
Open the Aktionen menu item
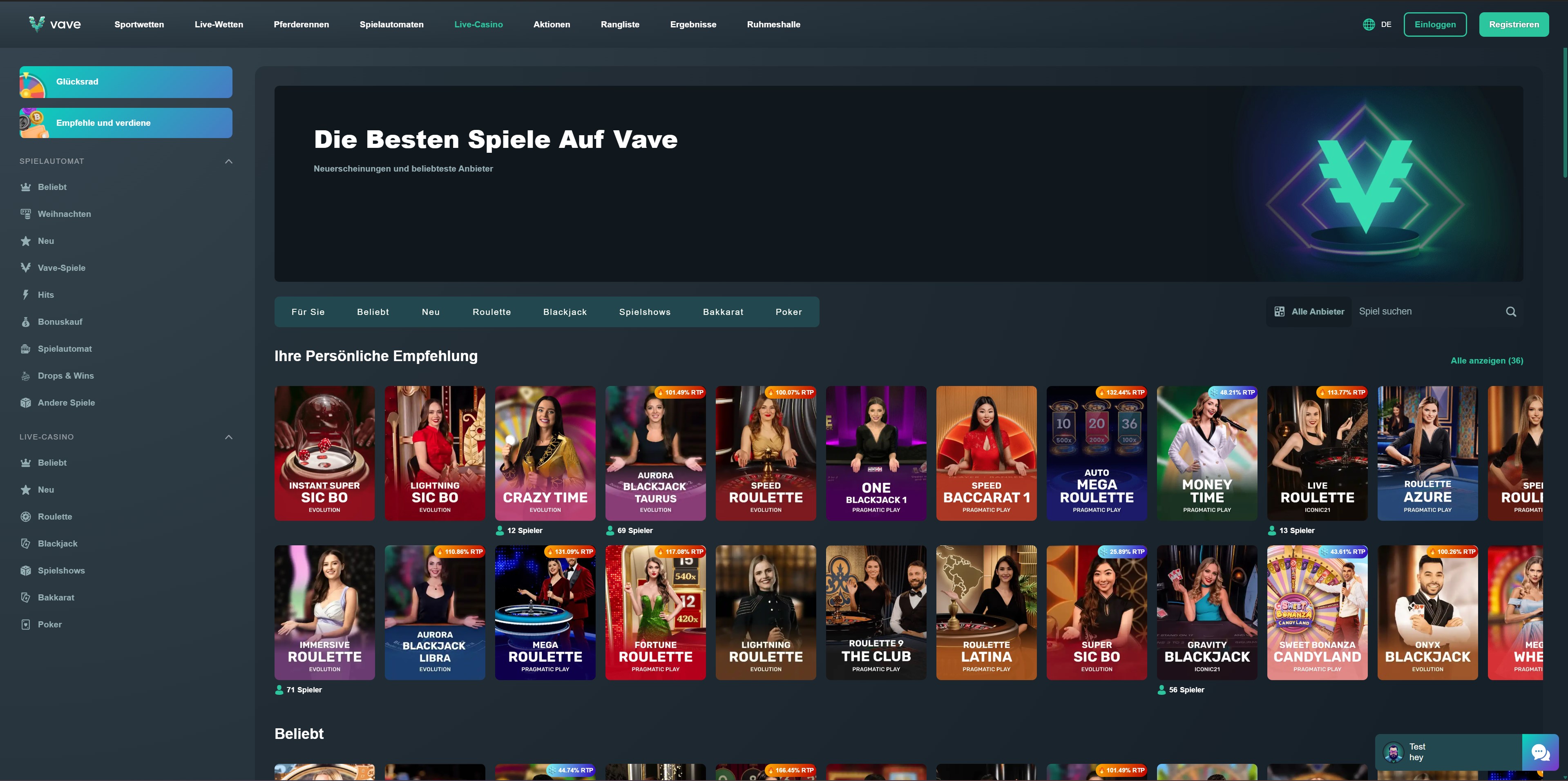tap(552, 25)
